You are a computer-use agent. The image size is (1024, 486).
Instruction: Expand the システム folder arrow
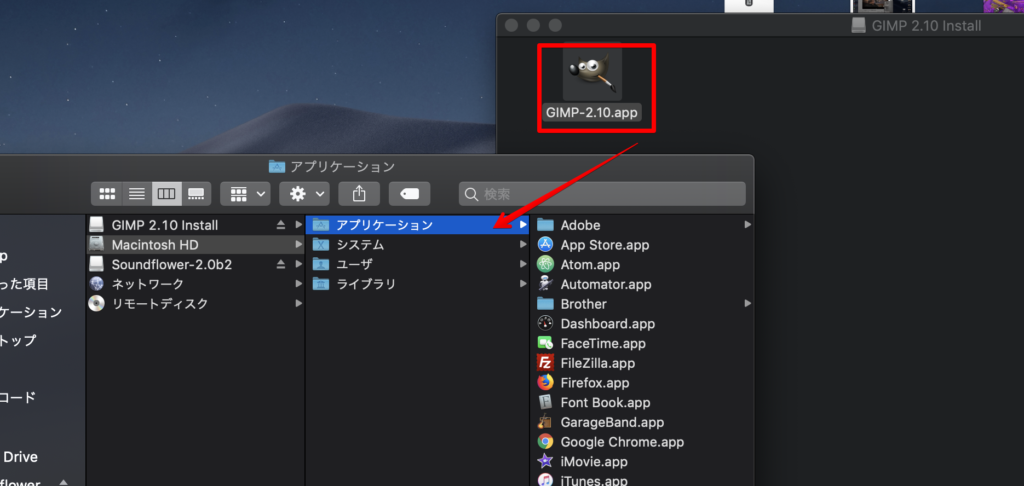(x=522, y=244)
